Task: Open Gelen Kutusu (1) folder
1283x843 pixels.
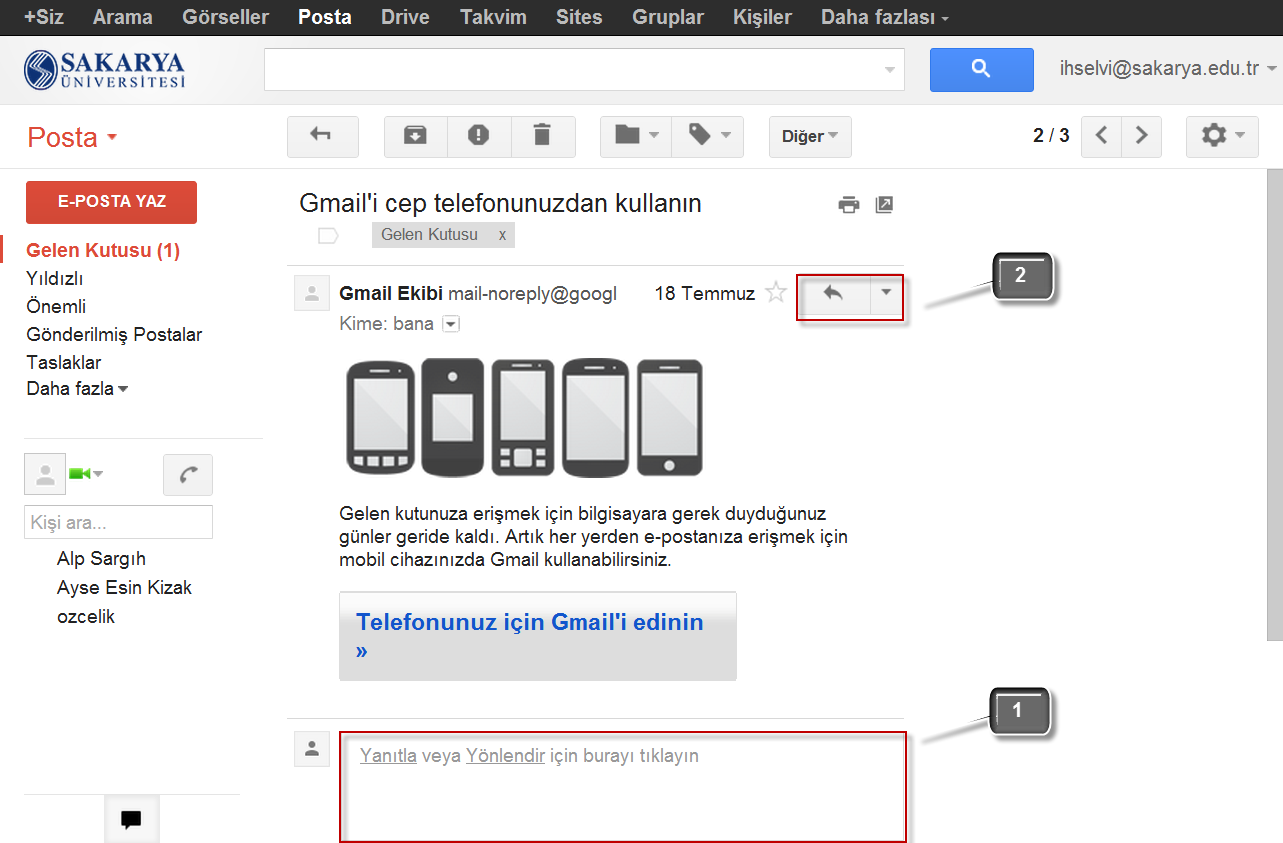Action: click(103, 250)
